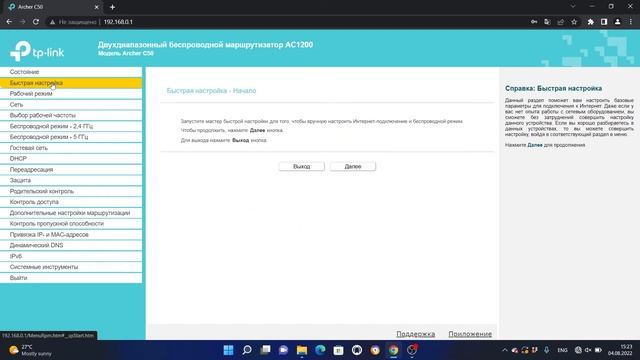The image size is (640, 360).
Task: Click the not-secure warning icon in address bar
Action: tap(52, 22)
